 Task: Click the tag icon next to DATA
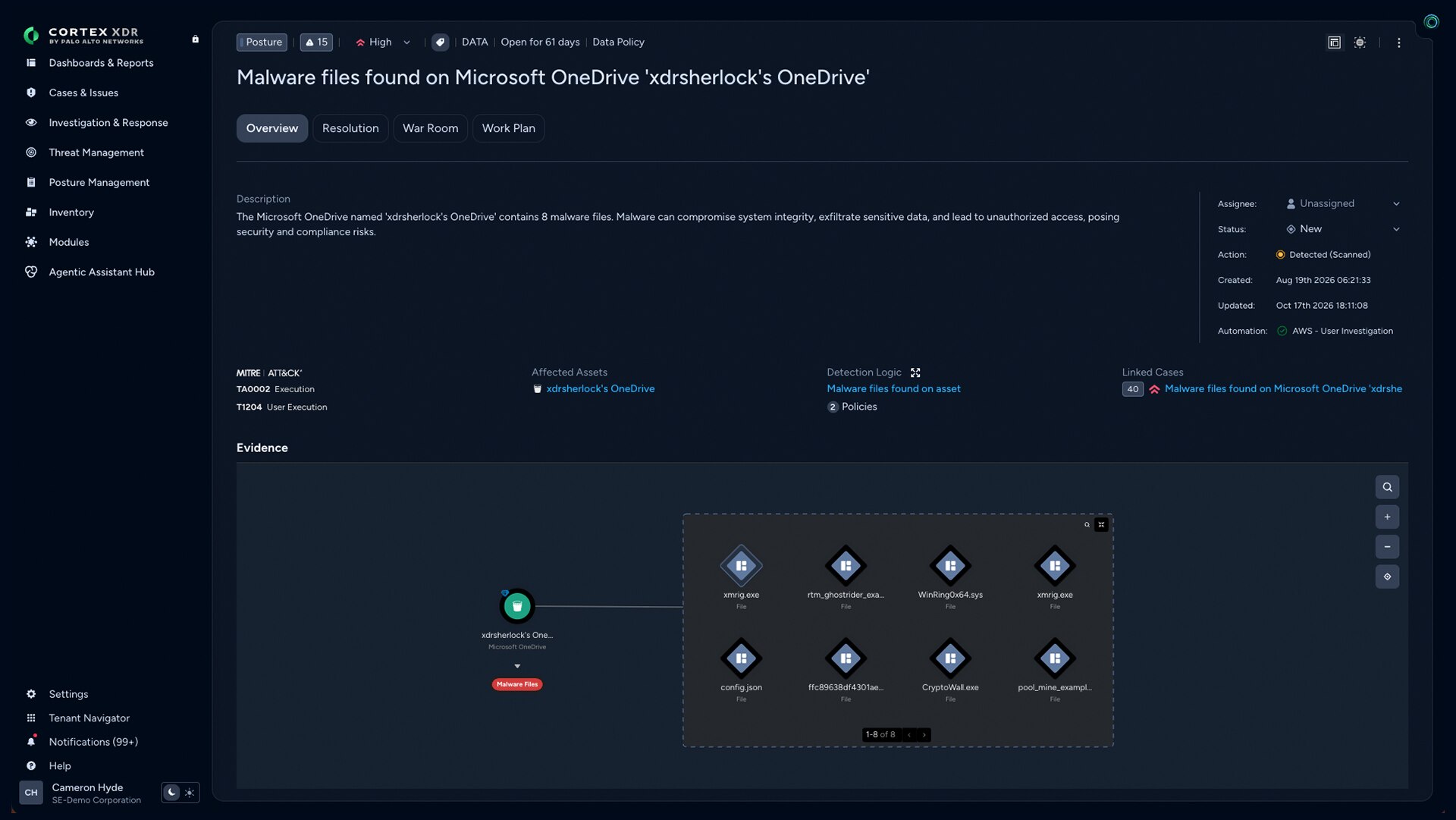click(x=440, y=42)
